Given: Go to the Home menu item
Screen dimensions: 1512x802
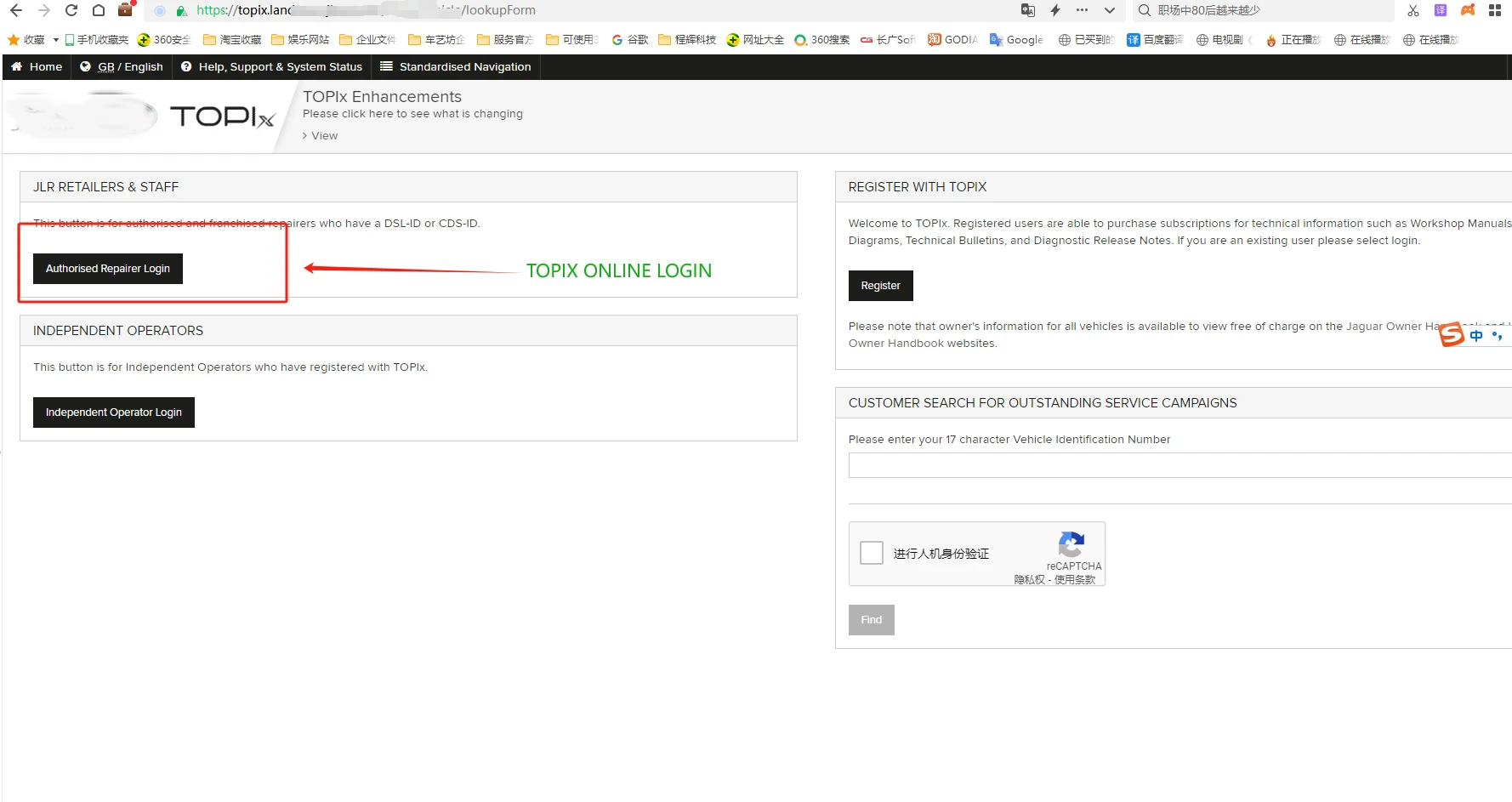Looking at the screenshot, I should pos(37,67).
